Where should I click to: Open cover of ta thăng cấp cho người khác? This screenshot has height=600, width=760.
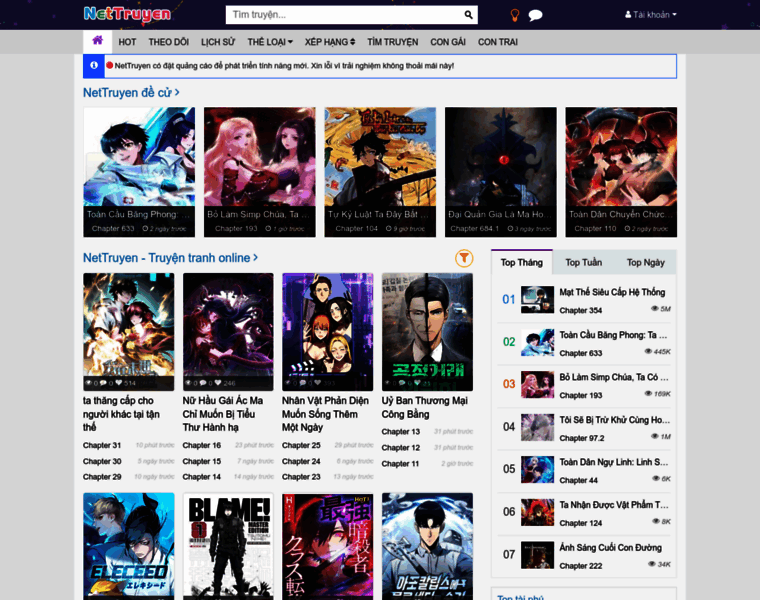coord(128,332)
